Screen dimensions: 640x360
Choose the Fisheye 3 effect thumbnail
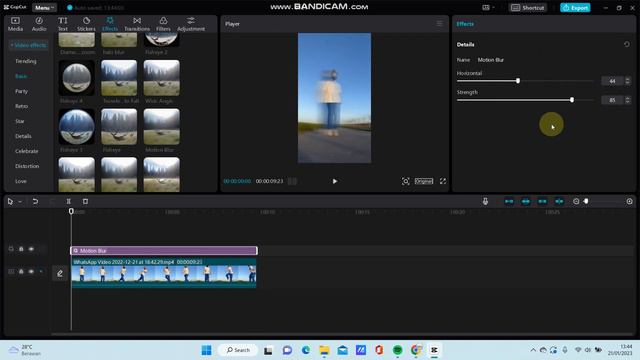click(x=76, y=127)
